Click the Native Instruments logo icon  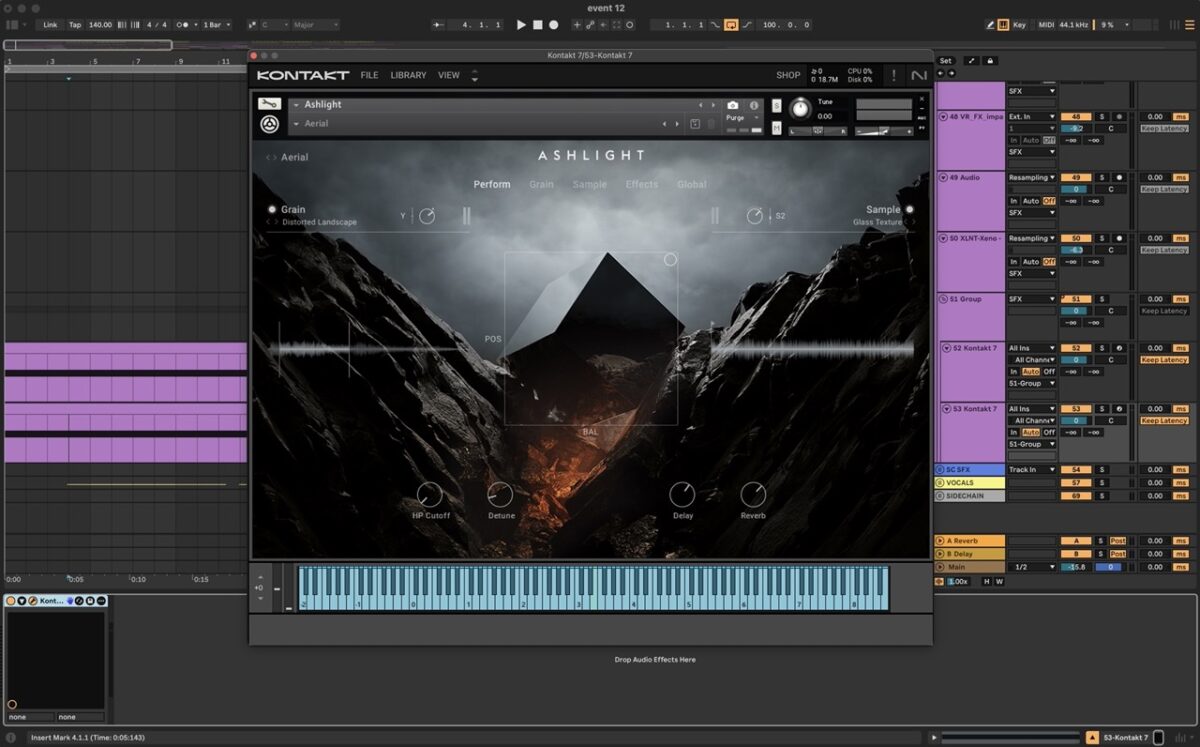point(918,75)
